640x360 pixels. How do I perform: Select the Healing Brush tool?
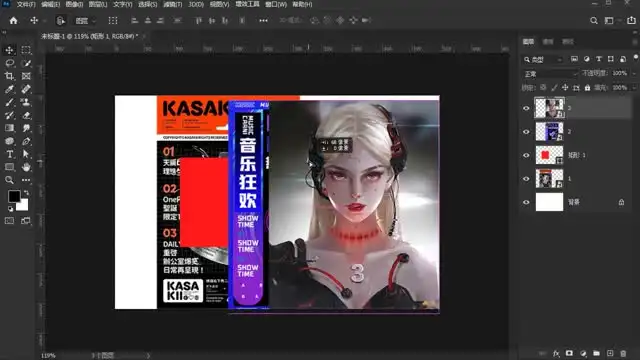click(26, 89)
